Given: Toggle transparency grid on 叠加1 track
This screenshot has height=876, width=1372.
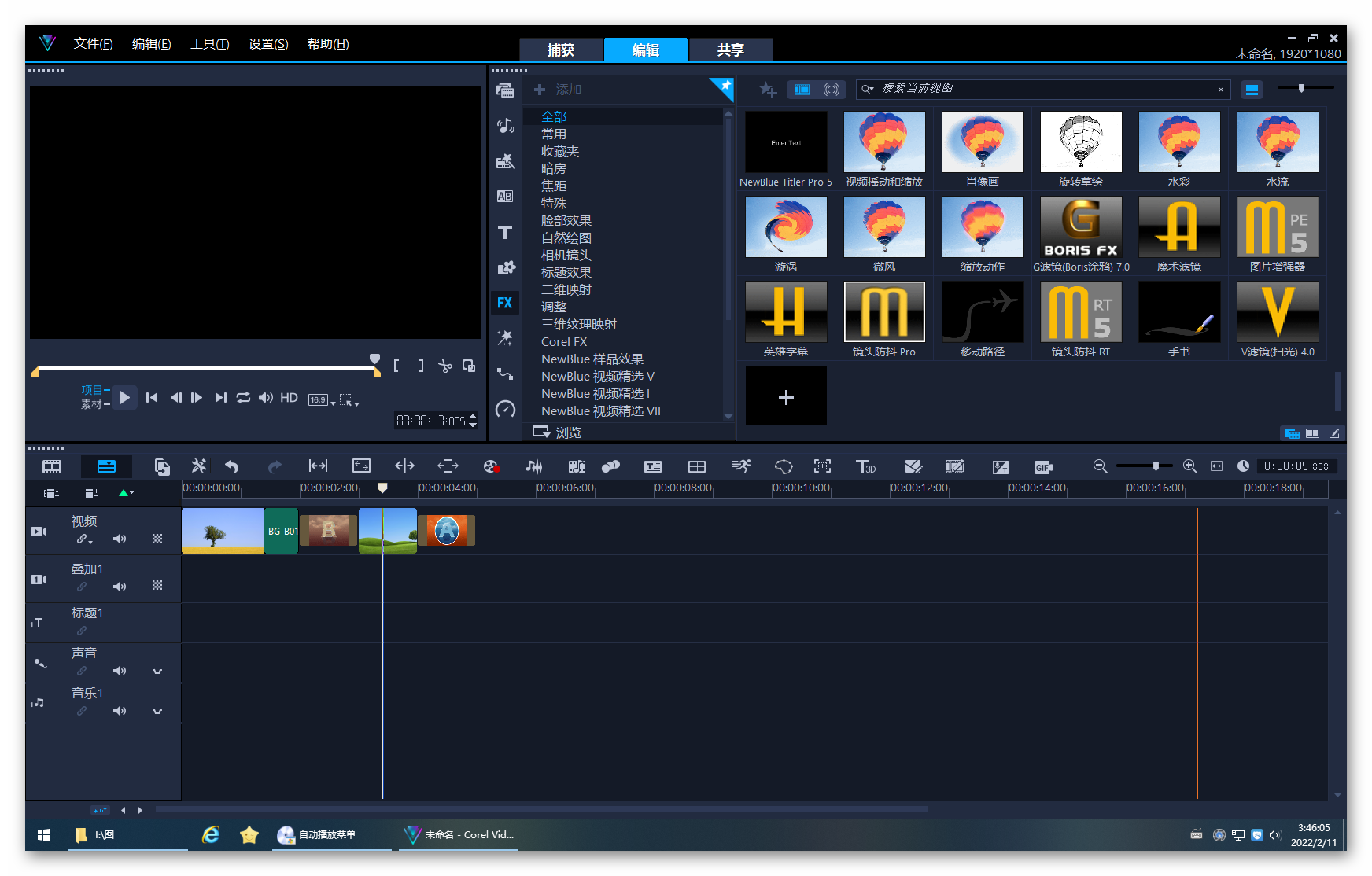Looking at the screenshot, I should (157, 586).
